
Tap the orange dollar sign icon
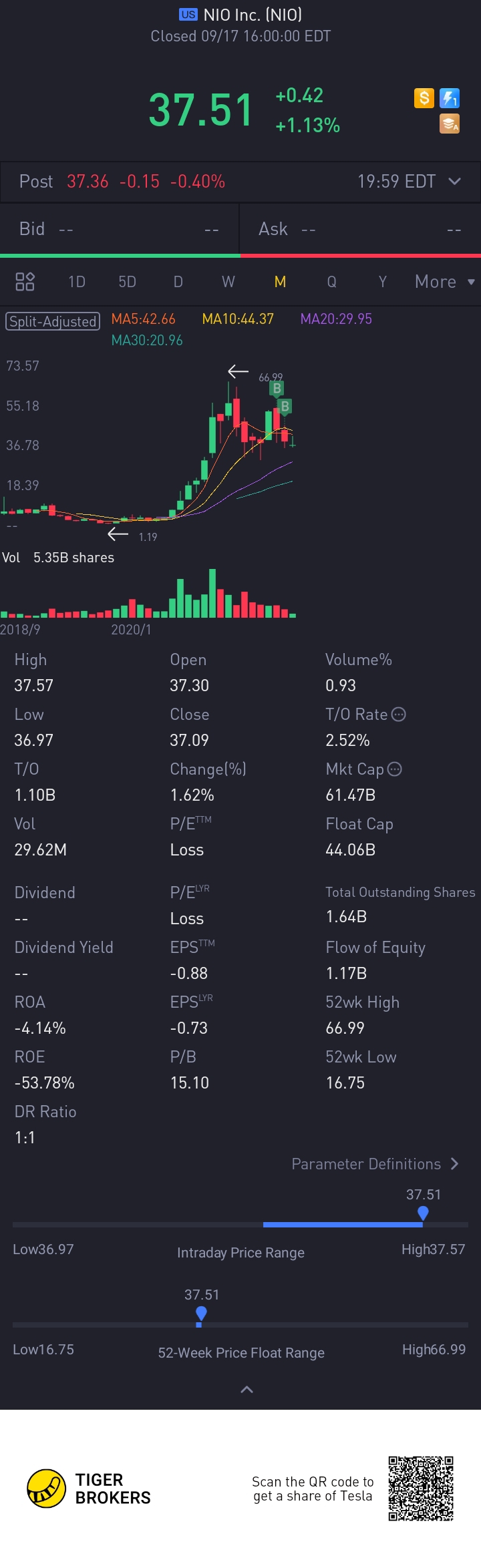pyautogui.click(x=424, y=98)
